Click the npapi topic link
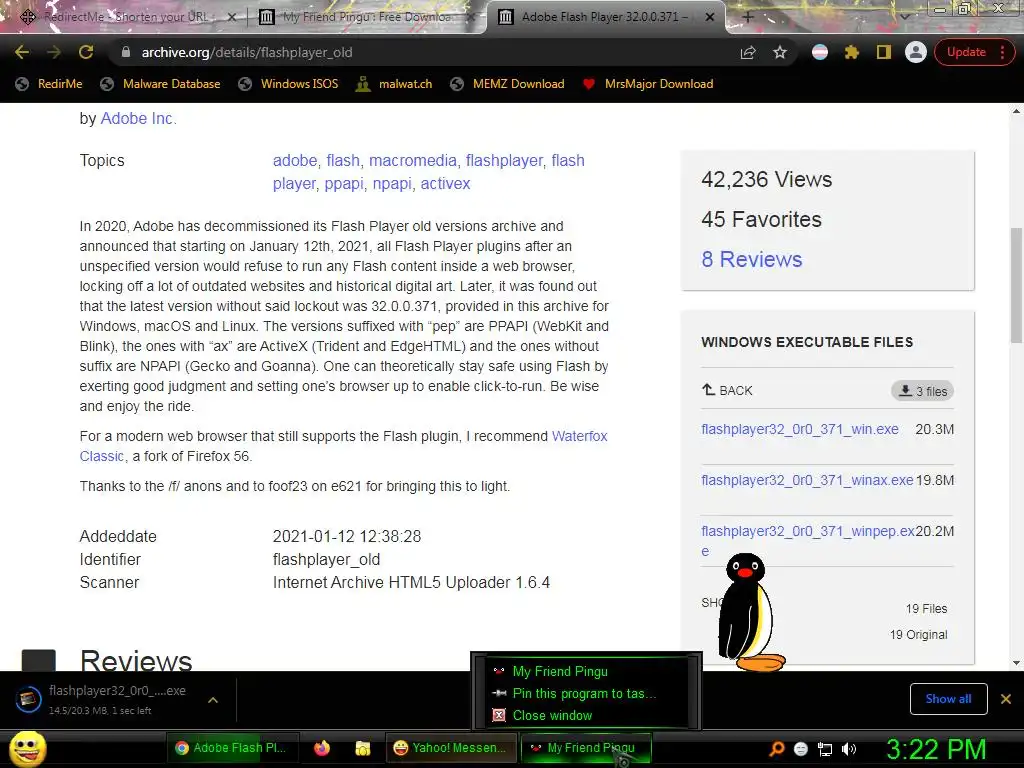 tap(392, 184)
